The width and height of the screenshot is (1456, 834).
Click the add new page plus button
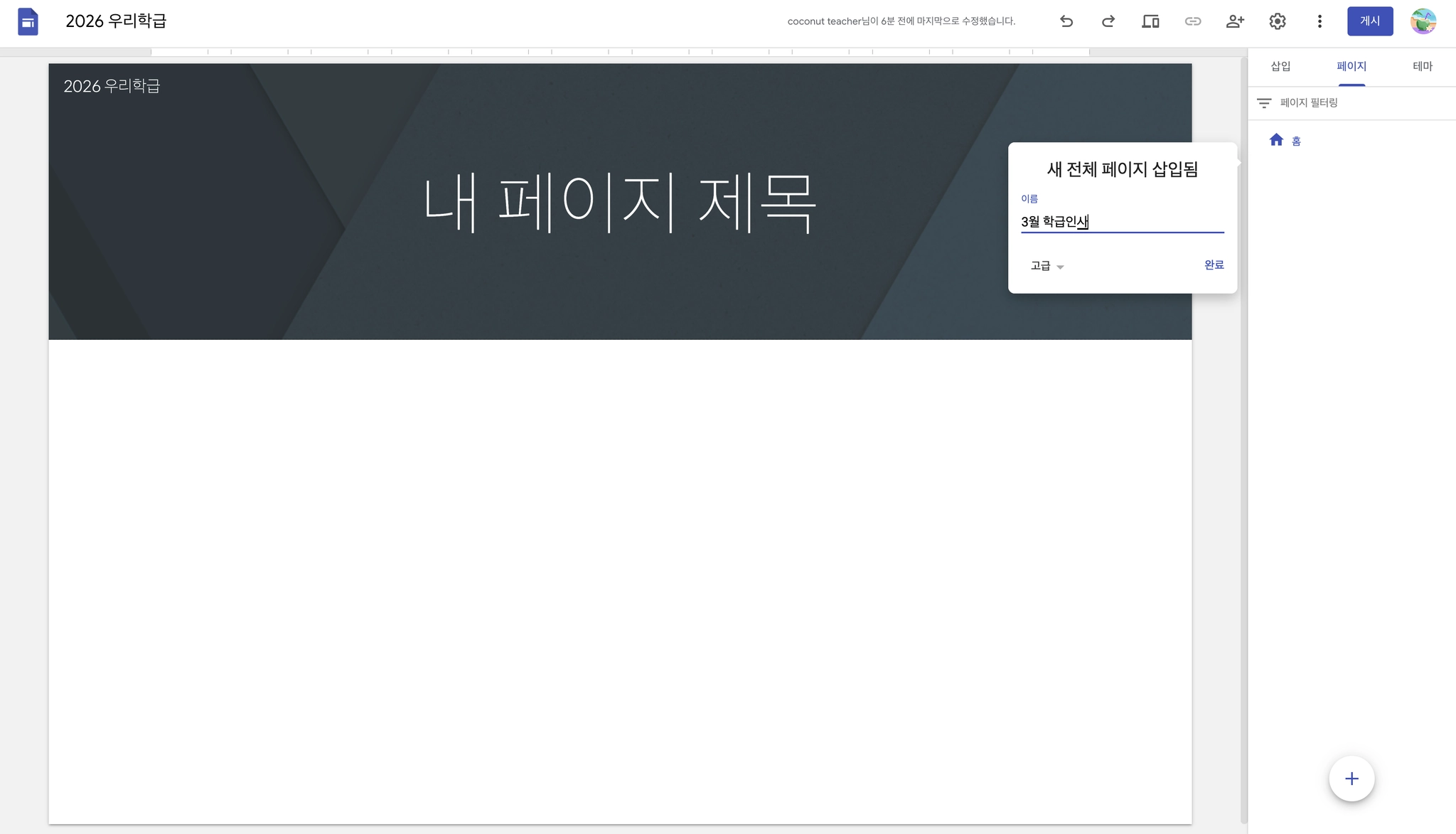[x=1351, y=779]
